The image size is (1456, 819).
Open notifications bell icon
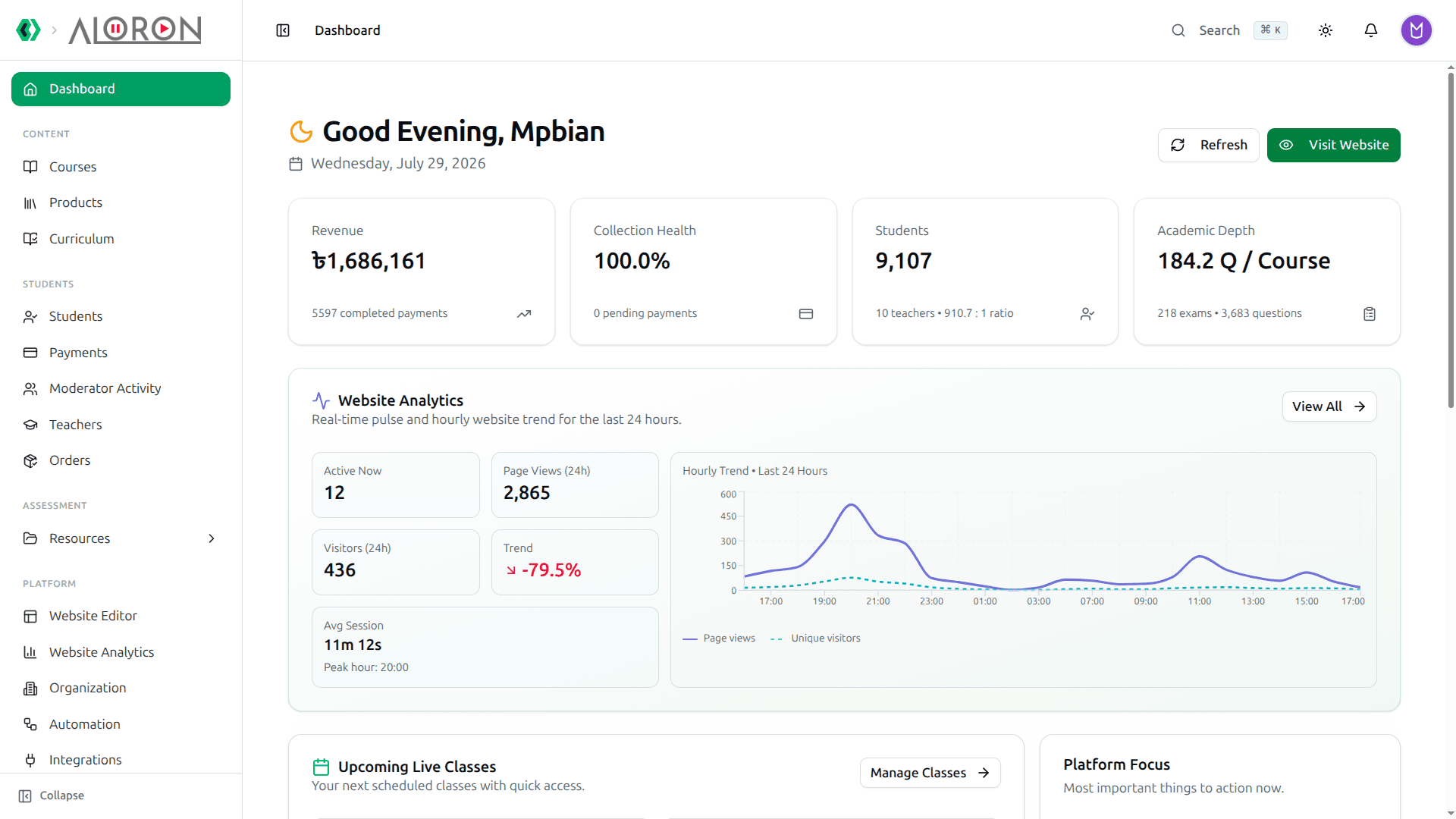[1371, 30]
